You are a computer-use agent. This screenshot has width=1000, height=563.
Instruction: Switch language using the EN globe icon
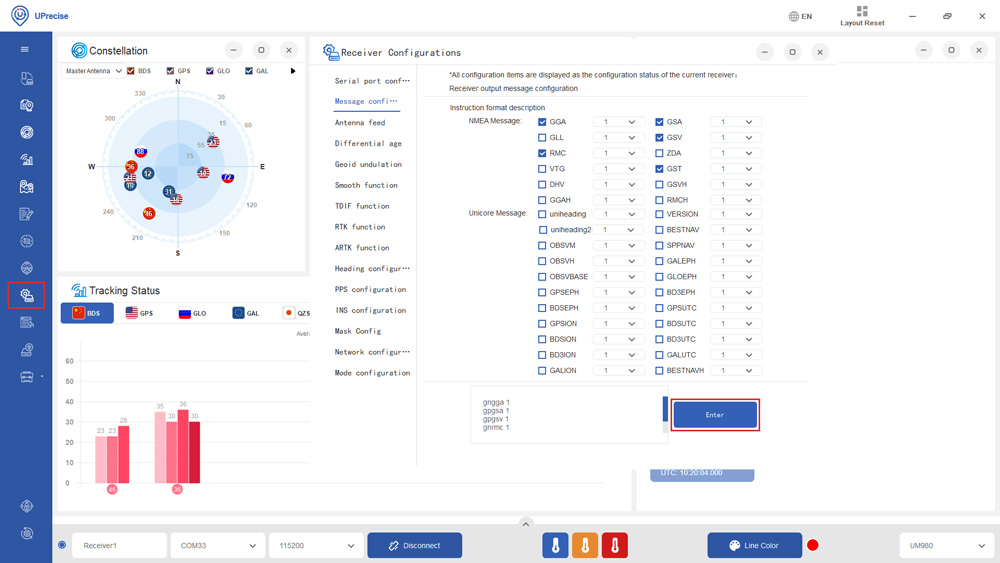pos(800,16)
